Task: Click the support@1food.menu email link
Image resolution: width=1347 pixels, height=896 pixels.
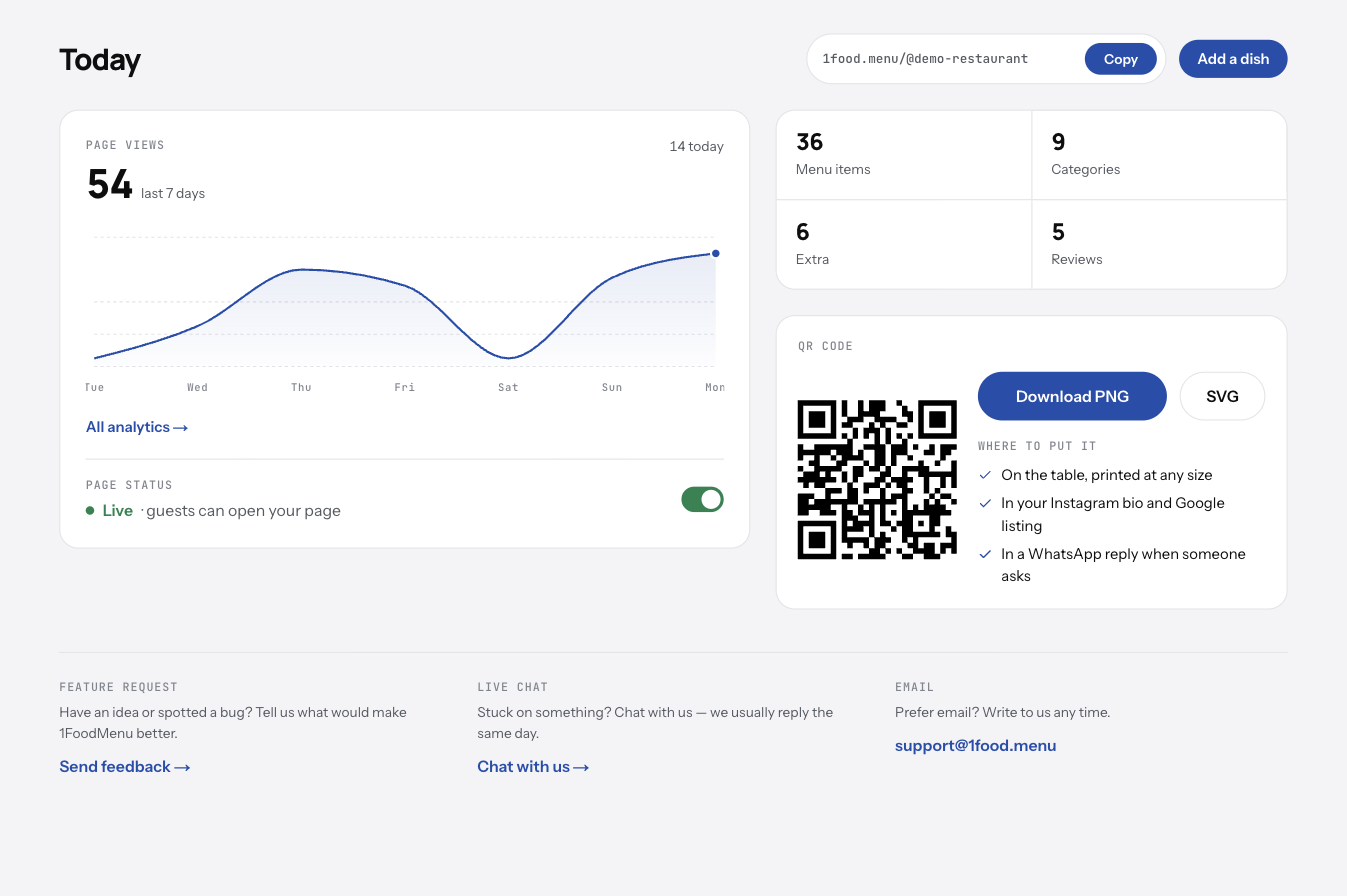Action: pos(975,746)
